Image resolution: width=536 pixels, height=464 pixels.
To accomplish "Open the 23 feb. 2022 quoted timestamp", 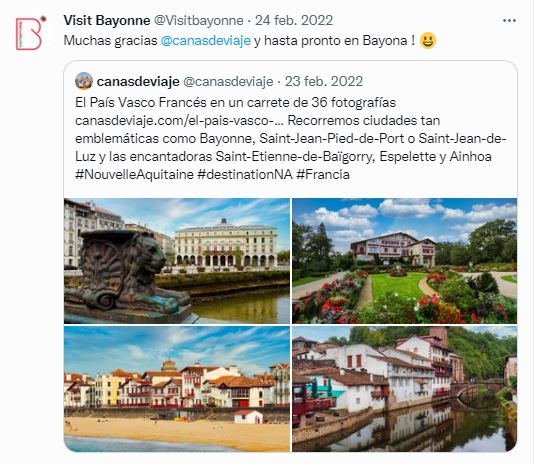I will point(324,82).
